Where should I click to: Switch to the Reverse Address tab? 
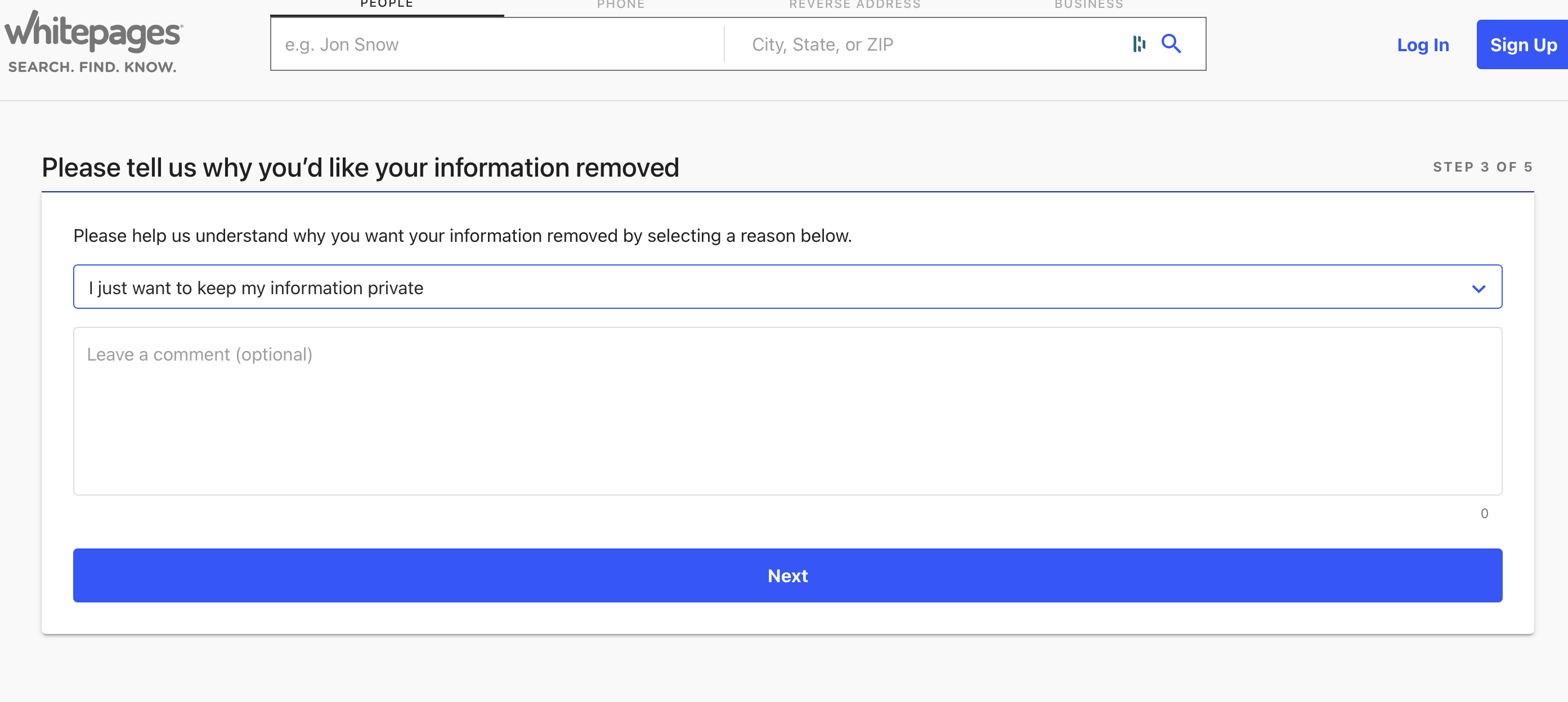click(855, 5)
